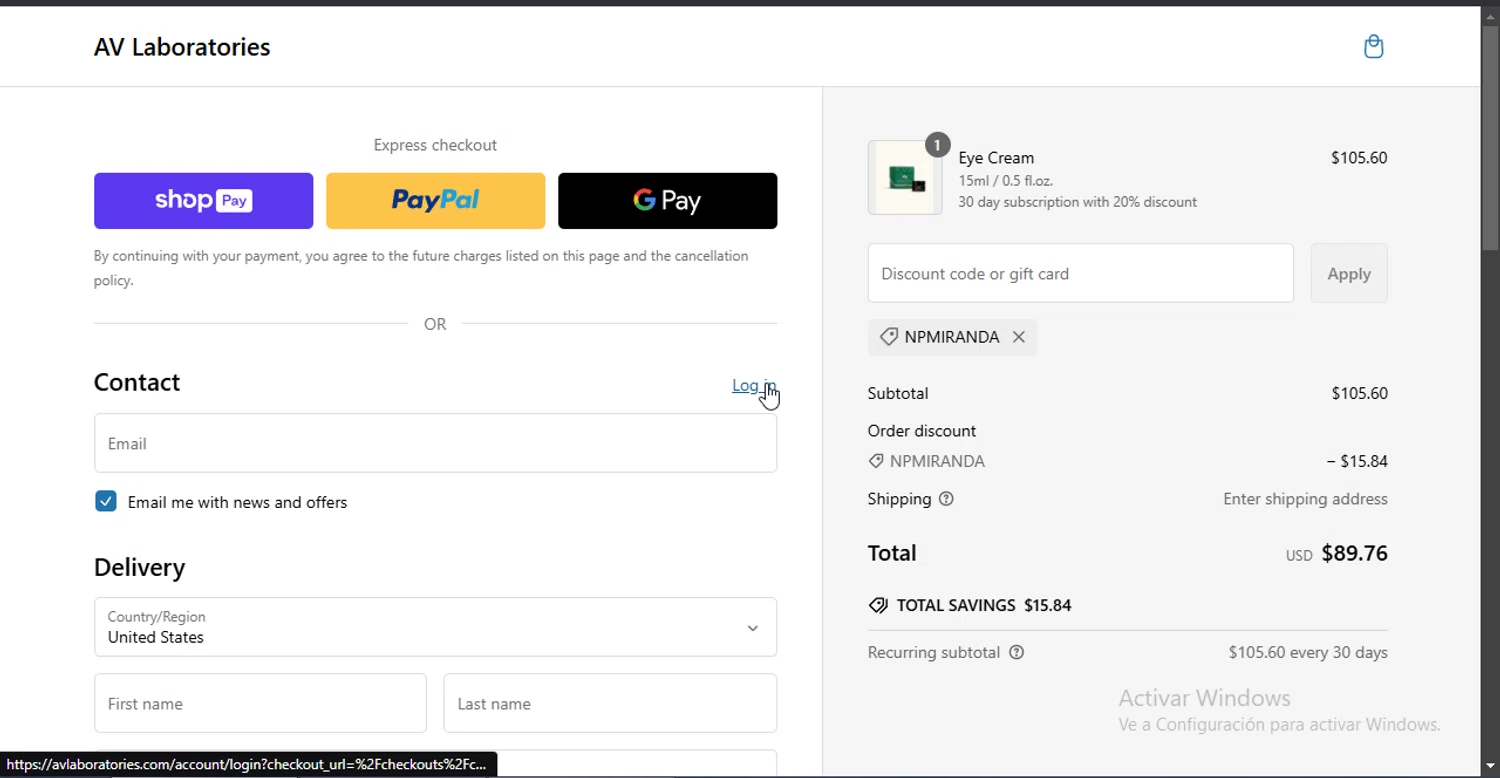Click the '$105.60 every 30 days' text
This screenshot has height=778, width=1500.
click(x=1308, y=652)
